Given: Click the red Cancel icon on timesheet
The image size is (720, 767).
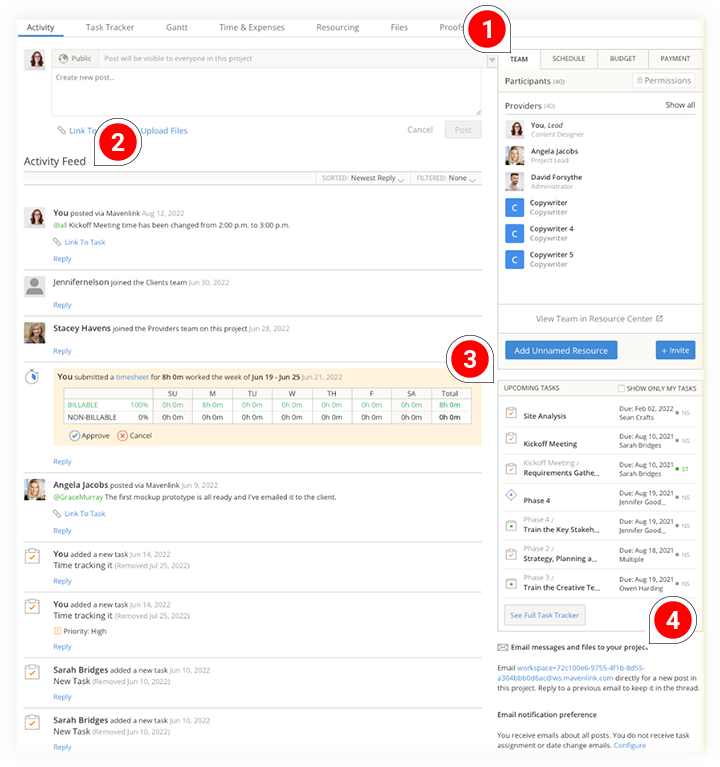Looking at the screenshot, I should (122, 436).
